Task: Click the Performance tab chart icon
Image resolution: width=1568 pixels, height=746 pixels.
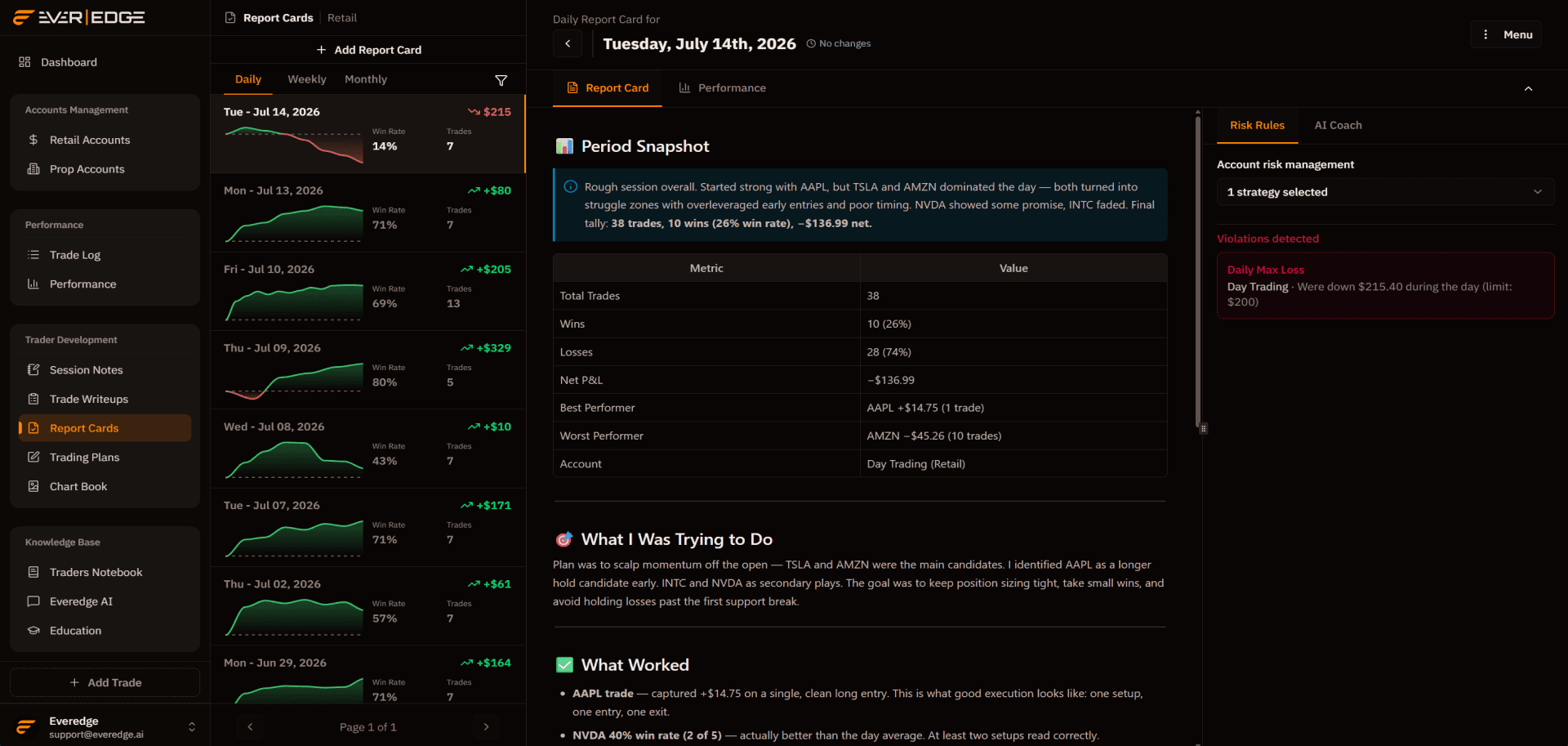Action: click(684, 88)
